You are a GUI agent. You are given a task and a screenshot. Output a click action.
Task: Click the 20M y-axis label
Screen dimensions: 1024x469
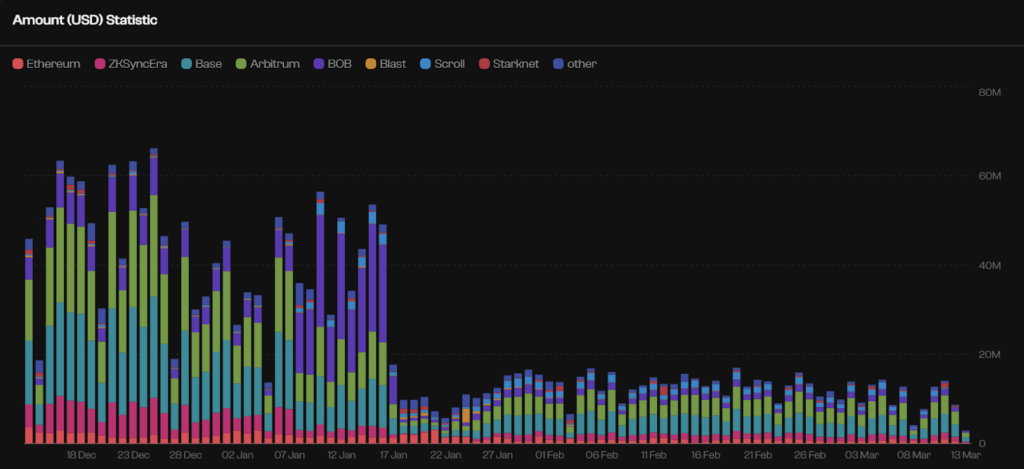989,355
